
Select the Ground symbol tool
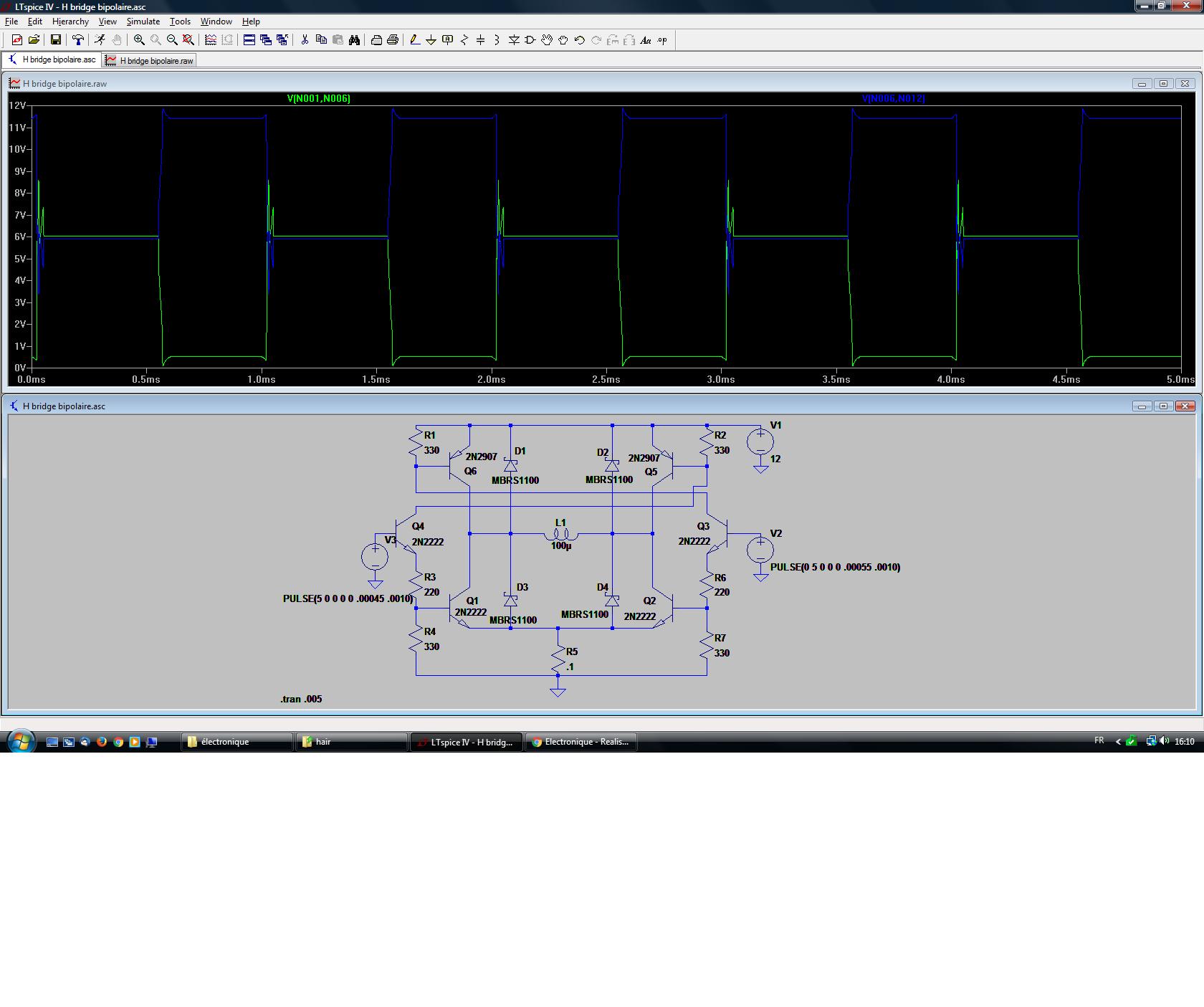[x=431, y=40]
